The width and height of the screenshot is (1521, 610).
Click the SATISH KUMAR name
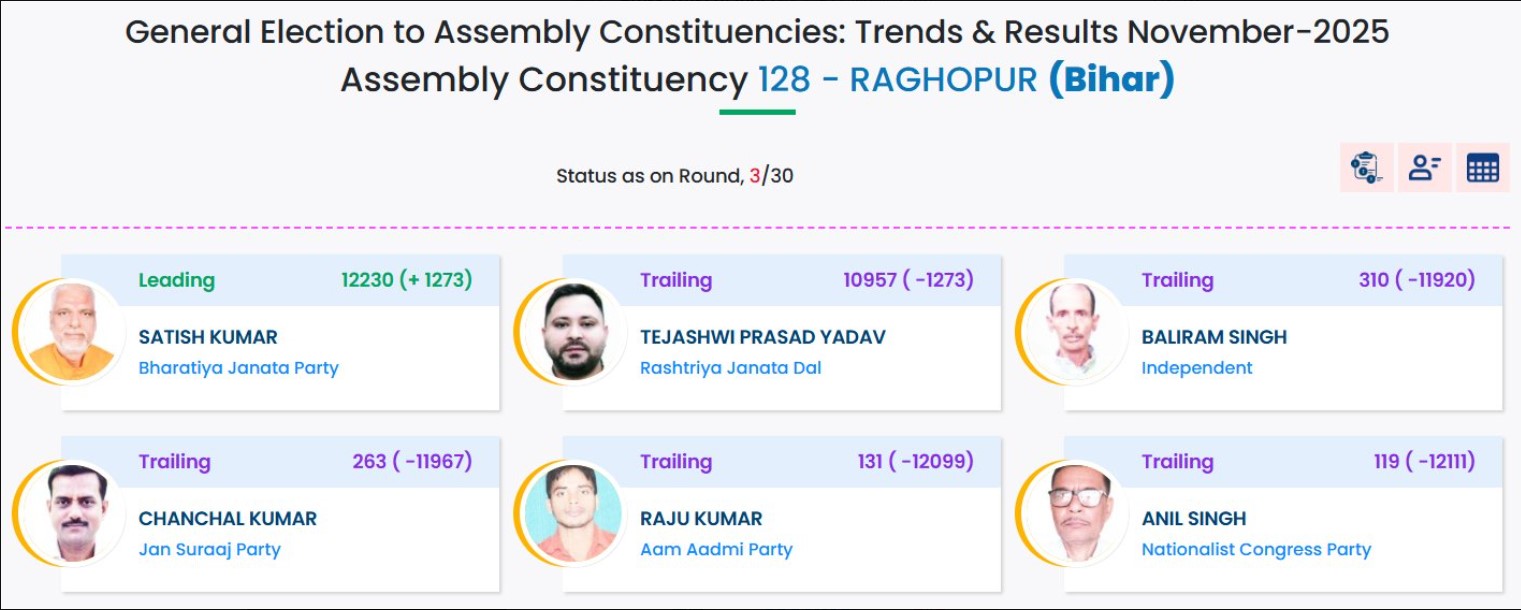(208, 337)
